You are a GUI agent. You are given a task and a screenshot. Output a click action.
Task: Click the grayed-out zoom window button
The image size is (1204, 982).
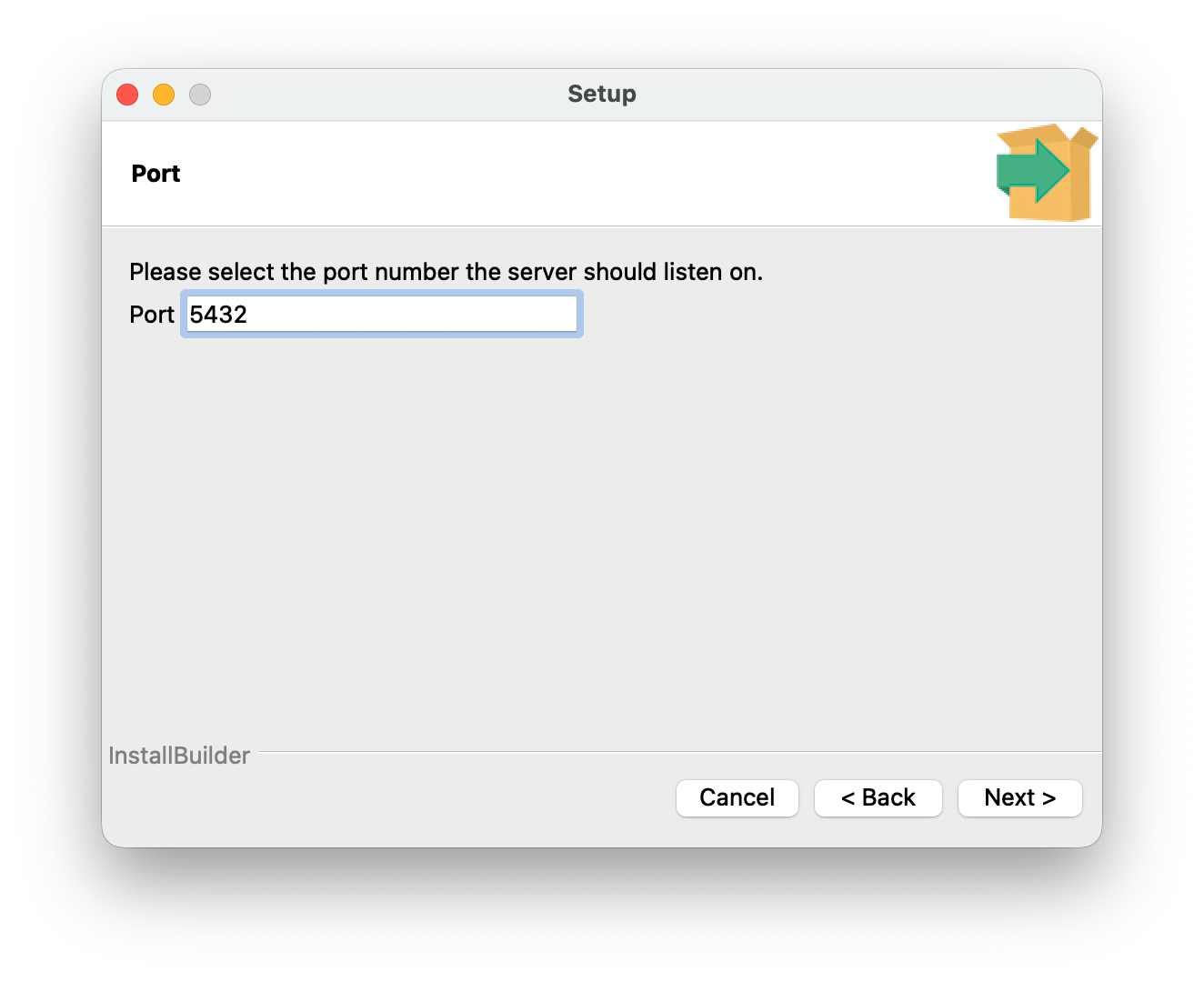click(200, 95)
